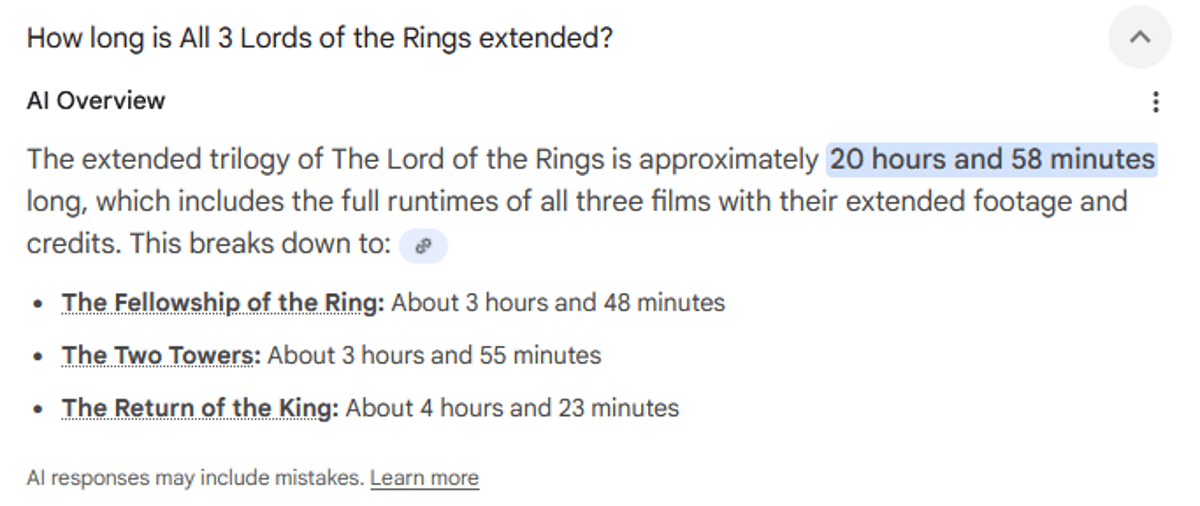Open the AI Overview three-dot options menu
Image resolution: width=1200 pixels, height=506 pixels.
(1156, 101)
